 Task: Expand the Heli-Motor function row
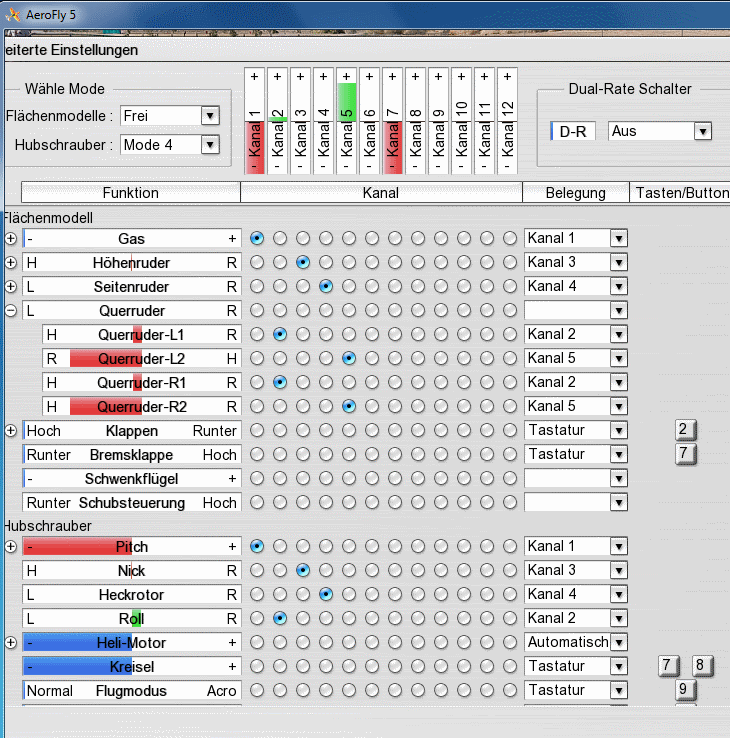pos(11,642)
